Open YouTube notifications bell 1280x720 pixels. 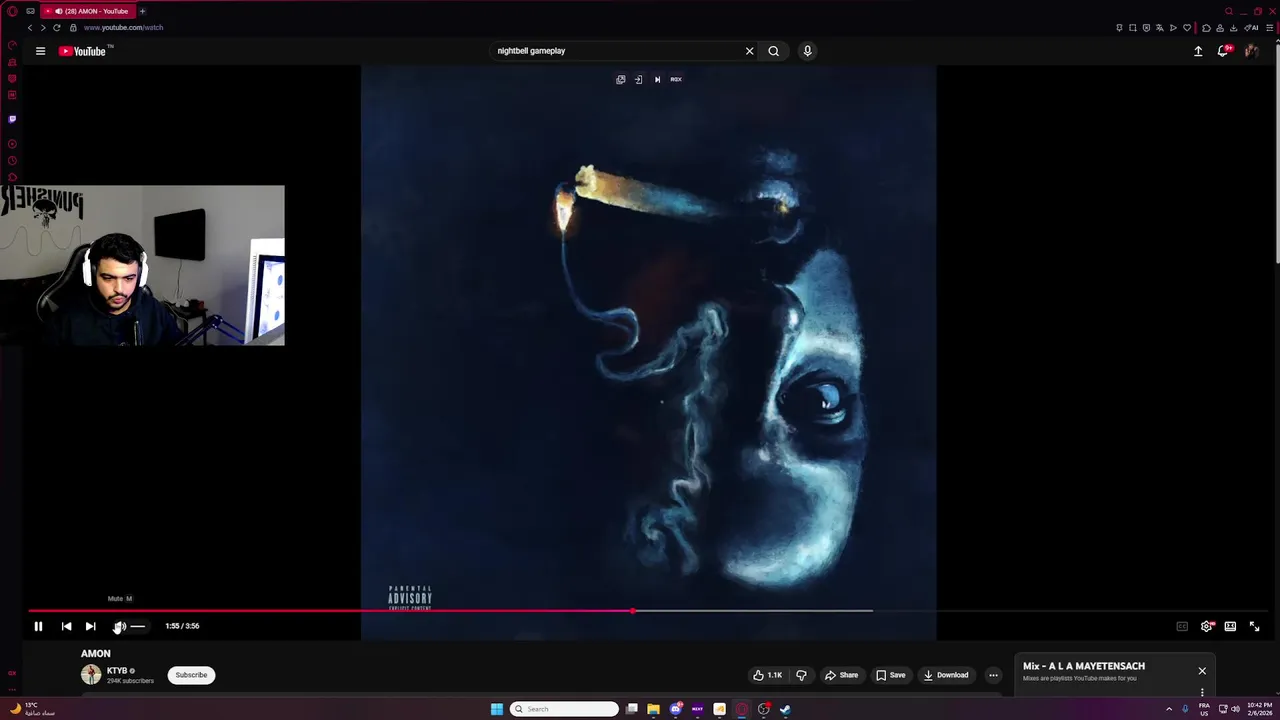pos(1223,51)
